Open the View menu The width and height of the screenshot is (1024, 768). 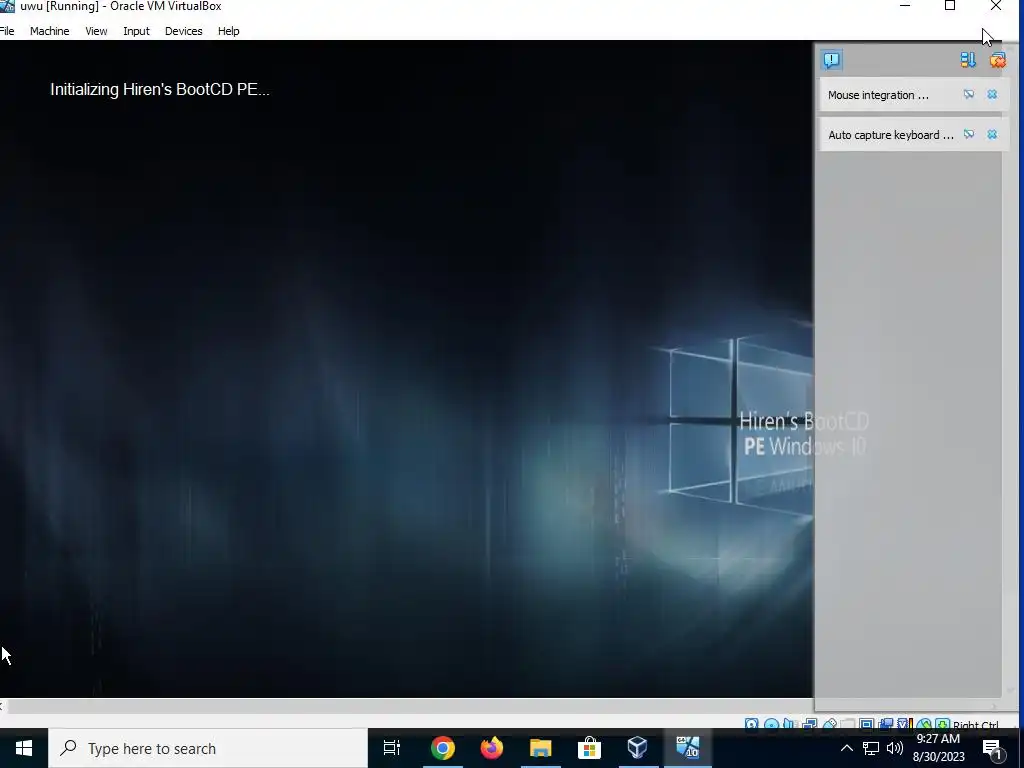pyautogui.click(x=96, y=31)
